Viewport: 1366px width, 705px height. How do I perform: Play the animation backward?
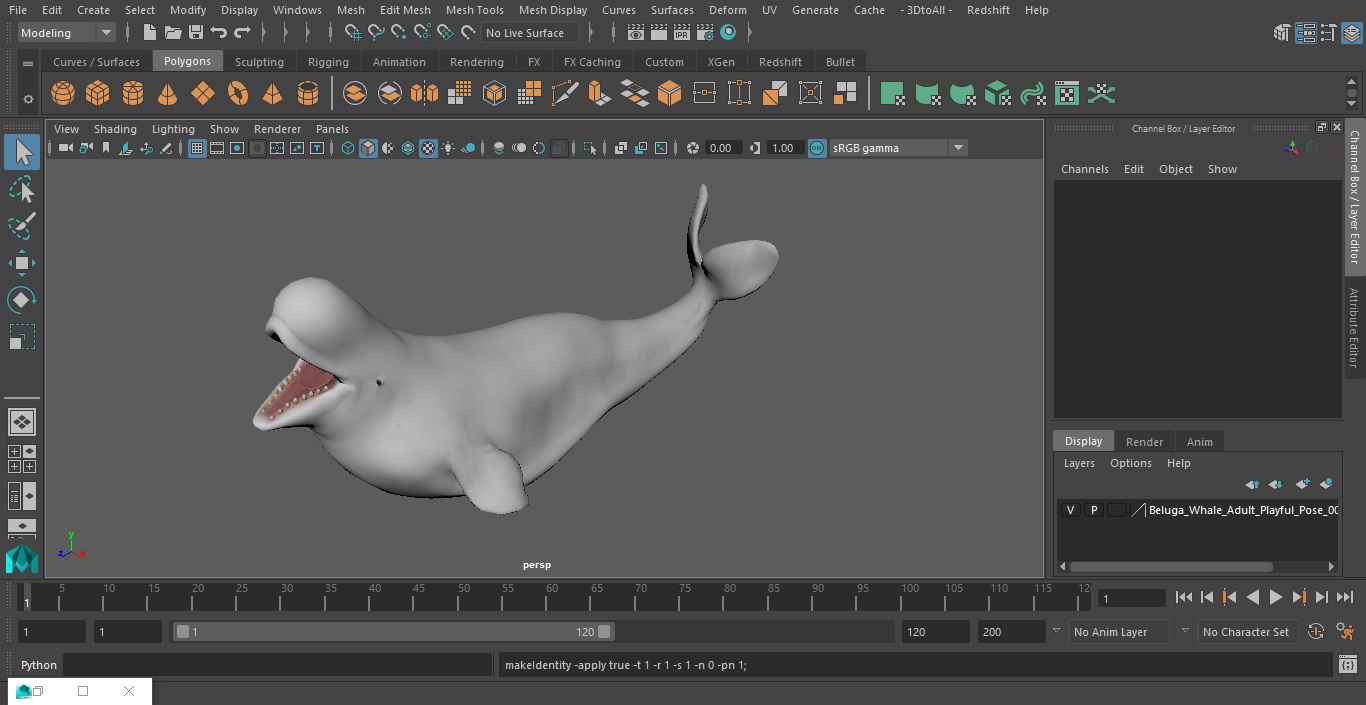point(1253,597)
